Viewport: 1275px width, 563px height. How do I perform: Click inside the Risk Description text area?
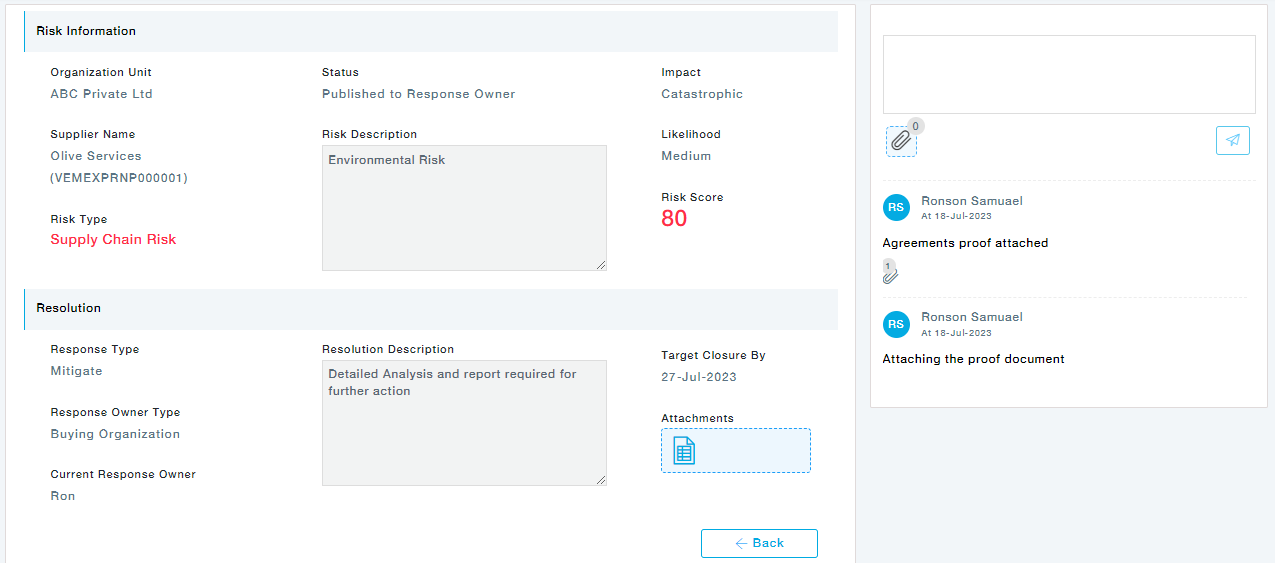[x=464, y=208]
